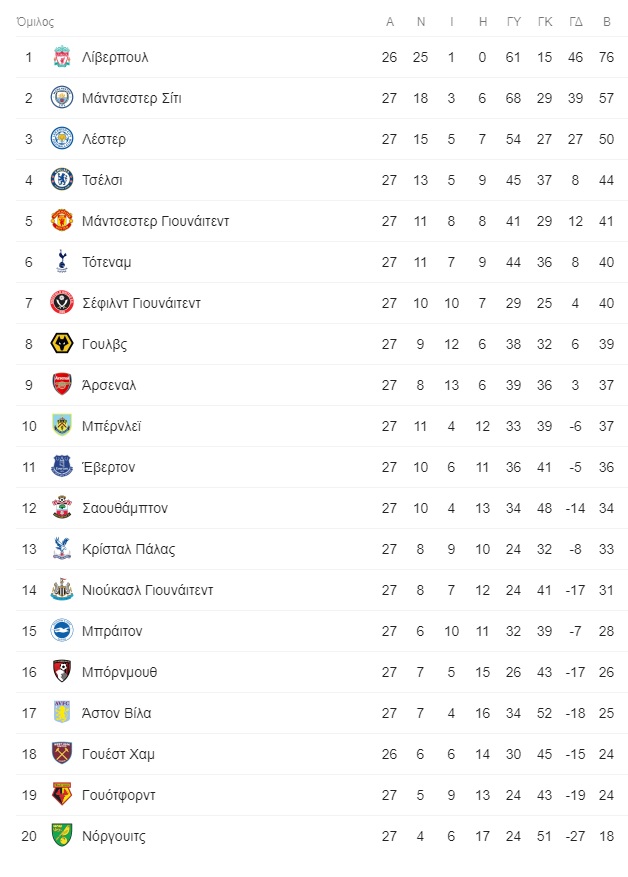Click the Tottenham cockerel logo

(62, 261)
